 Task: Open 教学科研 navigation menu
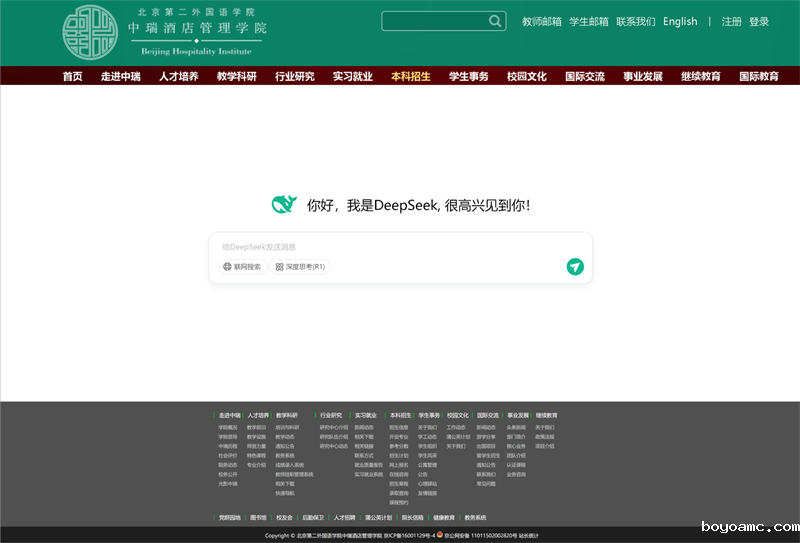[237, 76]
